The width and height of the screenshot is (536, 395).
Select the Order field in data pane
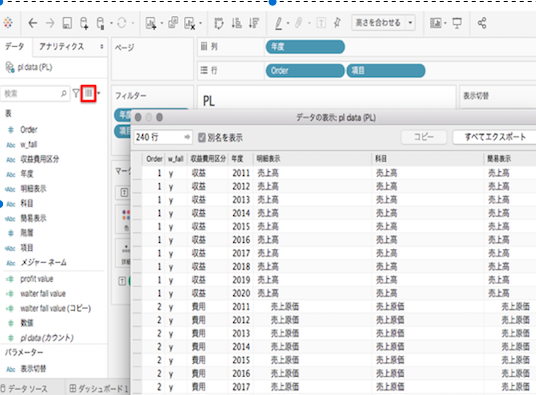[29, 130]
